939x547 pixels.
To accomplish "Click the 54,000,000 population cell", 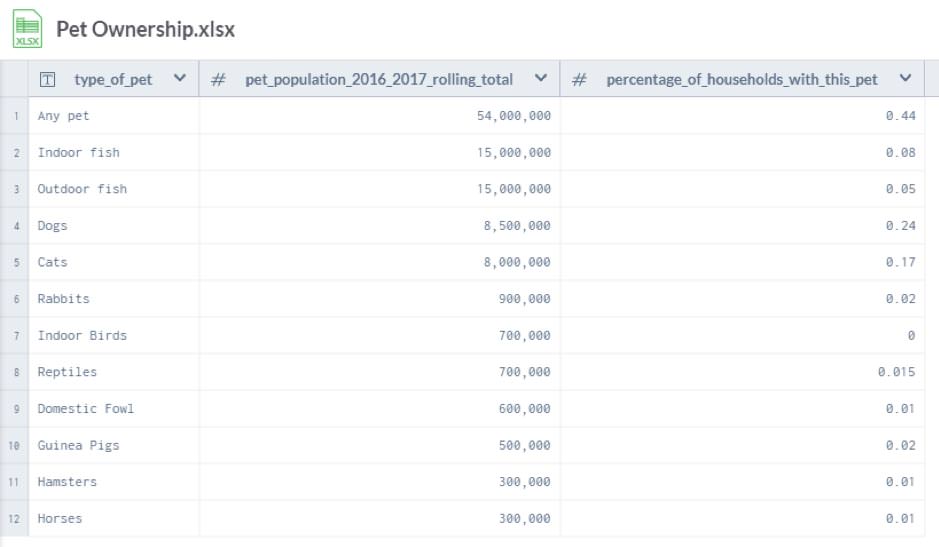I will 514,116.
